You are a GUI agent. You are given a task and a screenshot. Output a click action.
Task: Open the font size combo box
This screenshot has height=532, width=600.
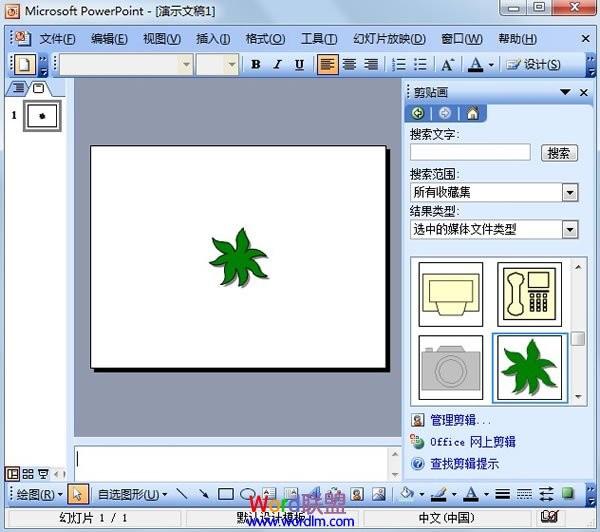(x=217, y=64)
